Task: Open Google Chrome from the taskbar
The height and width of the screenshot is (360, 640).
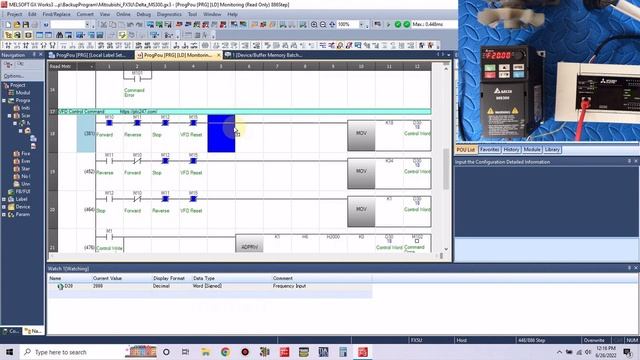Action: 225,352
